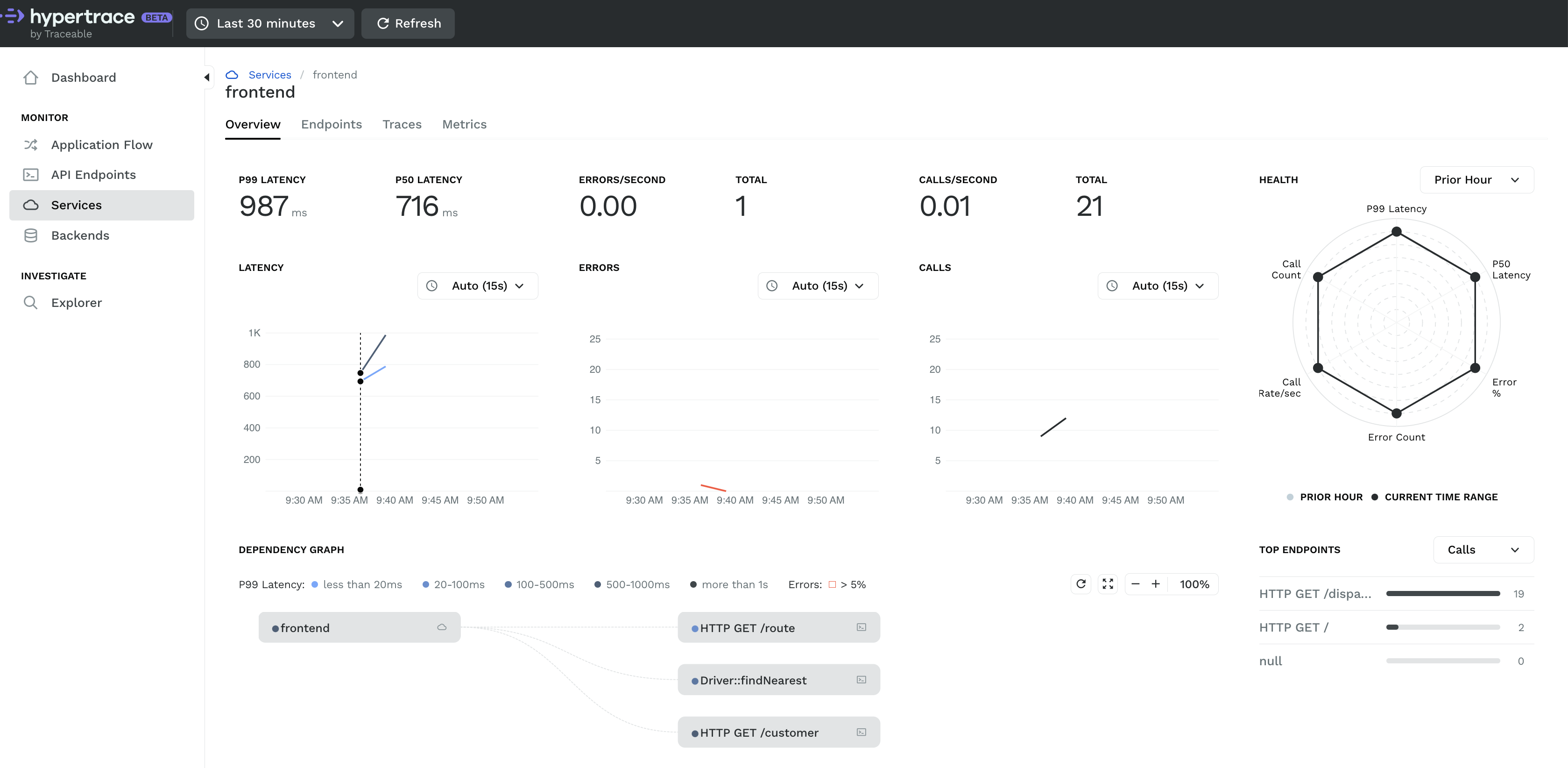
Task: Switch to the Traces tab
Action: pos(402,124)
